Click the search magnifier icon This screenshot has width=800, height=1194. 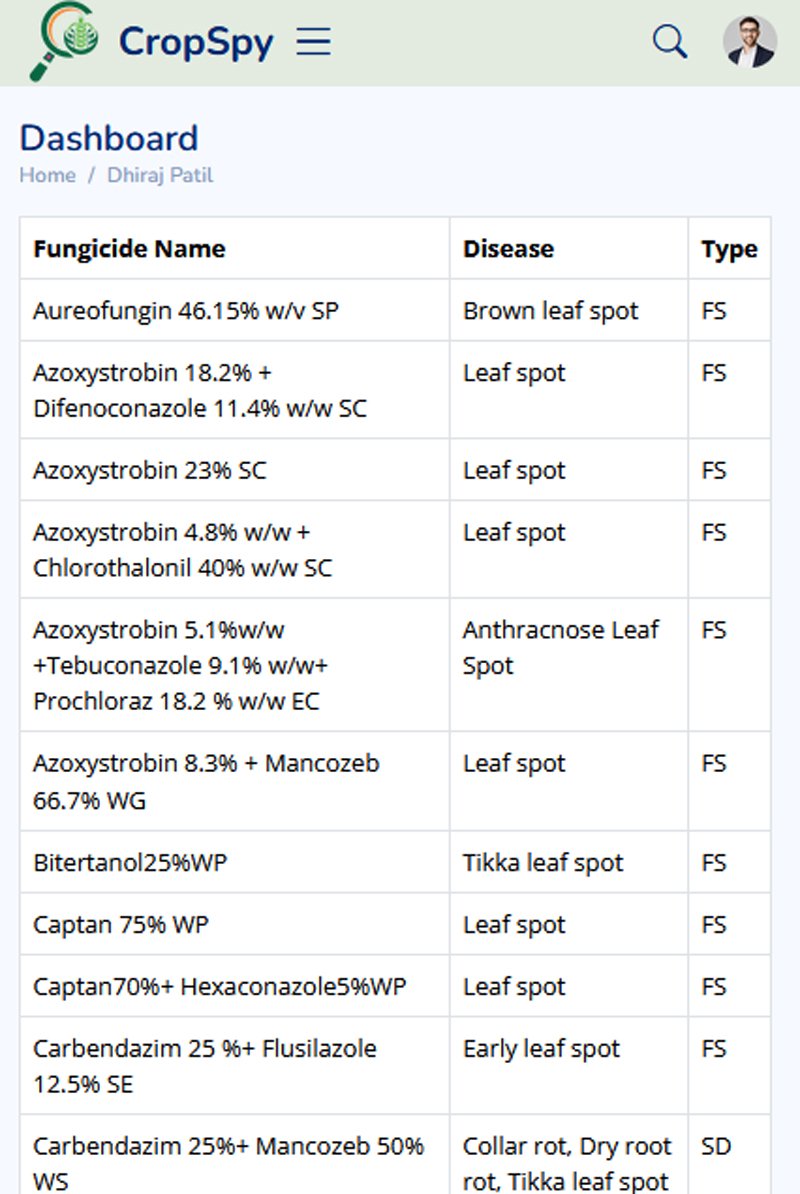pyautogui.click(x=669, y=40)
